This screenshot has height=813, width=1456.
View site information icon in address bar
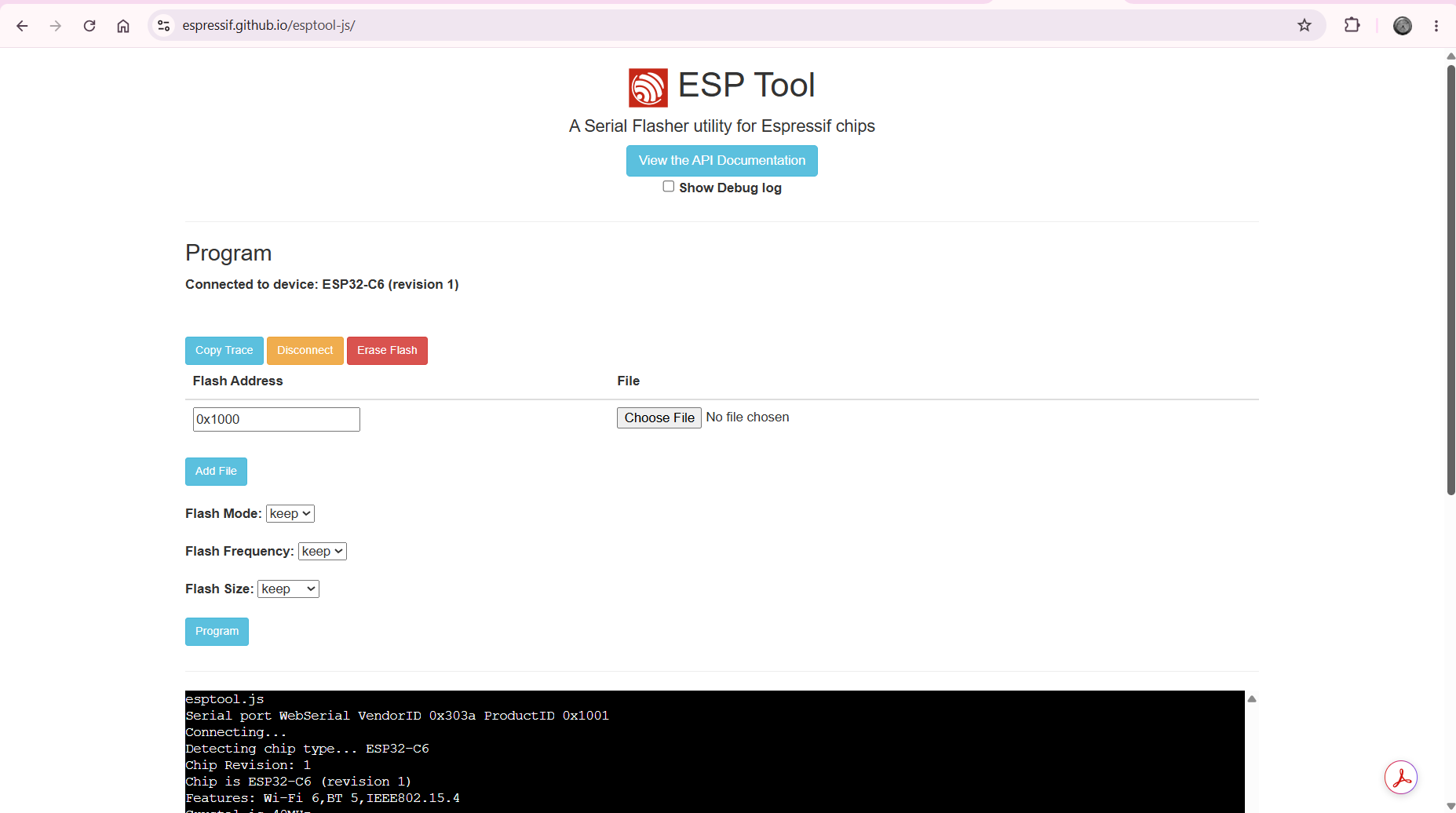(x=163, y=26)
